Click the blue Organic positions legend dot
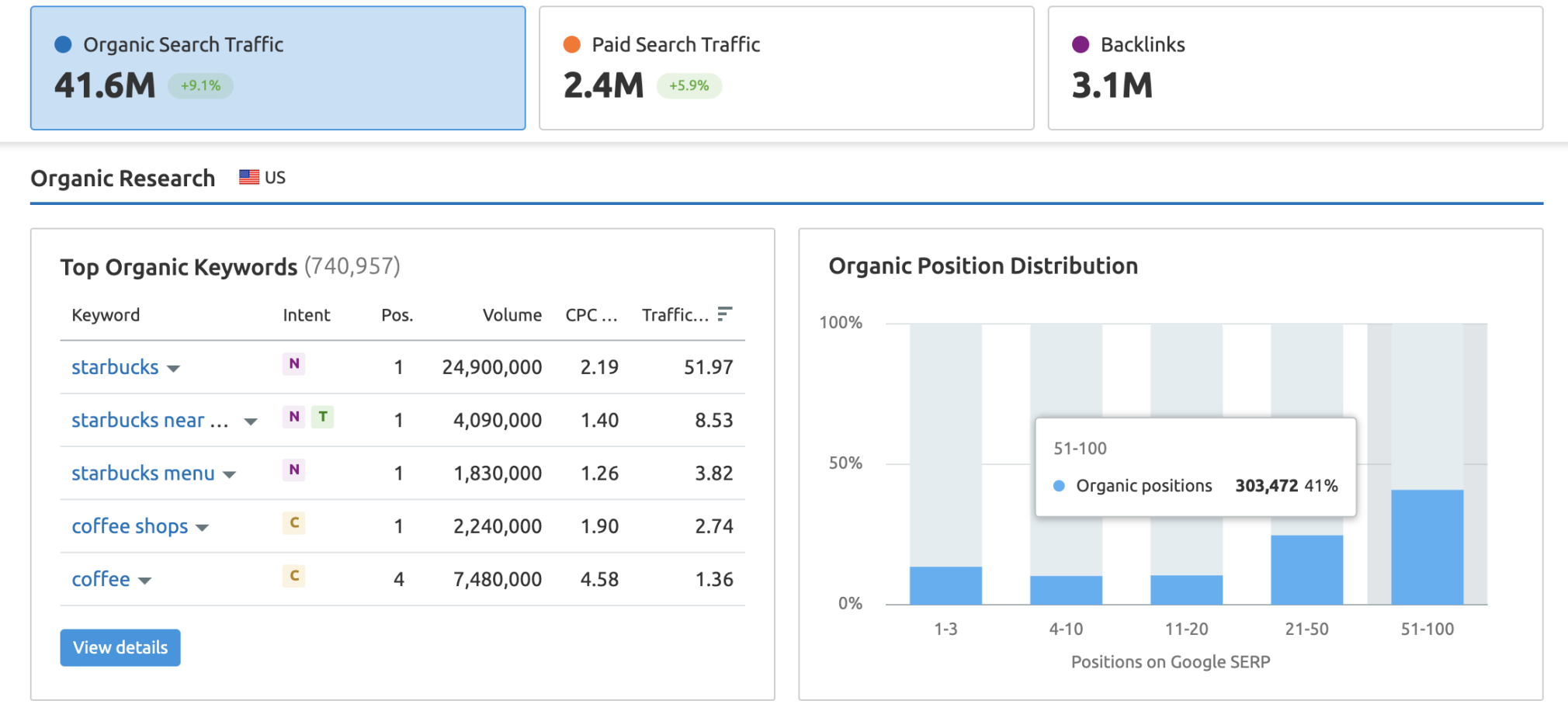Viewport: 1568px width, 718px height. (1059, 486)
